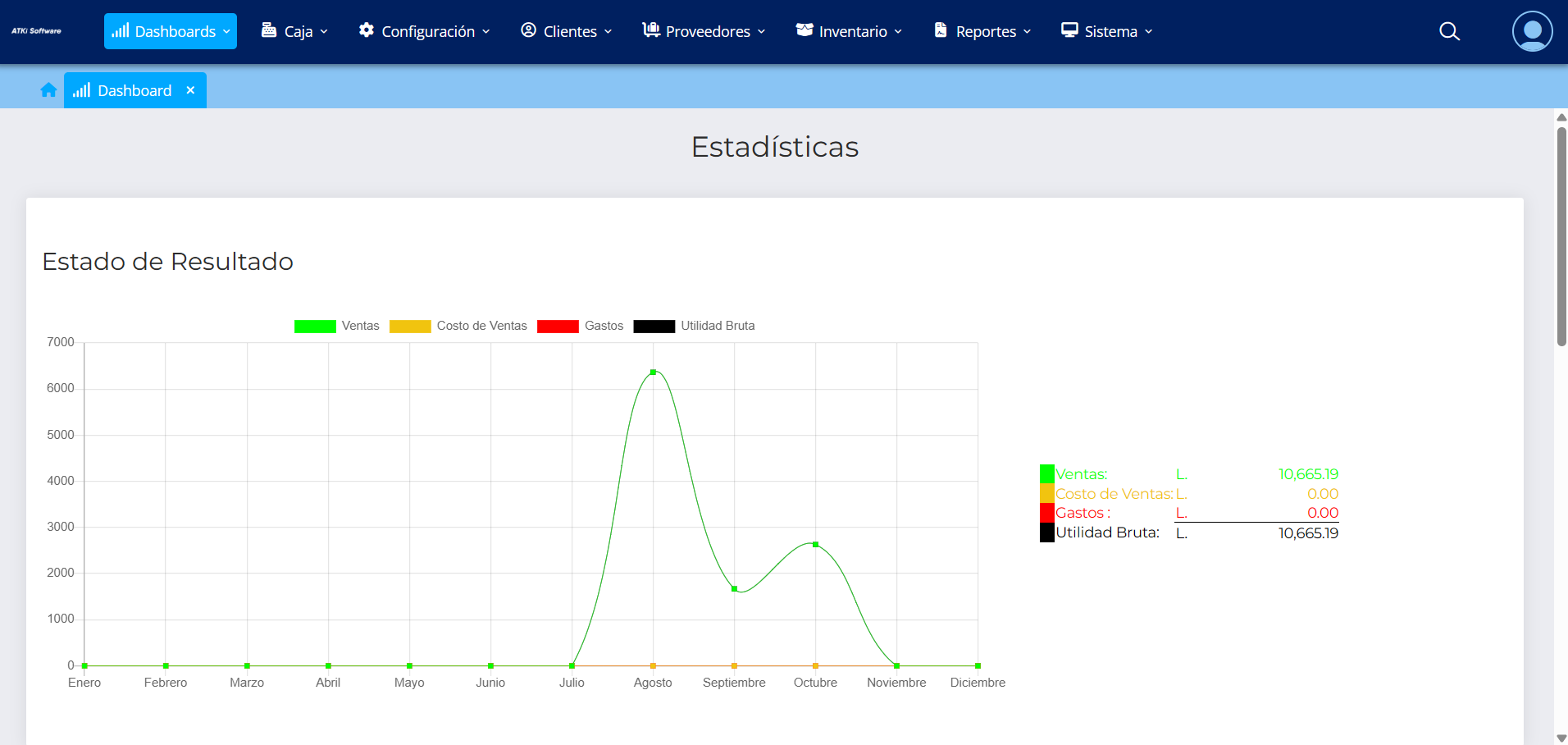Close the Dashboard tab
Screen dimensions: 1568x745
point(190,90)
